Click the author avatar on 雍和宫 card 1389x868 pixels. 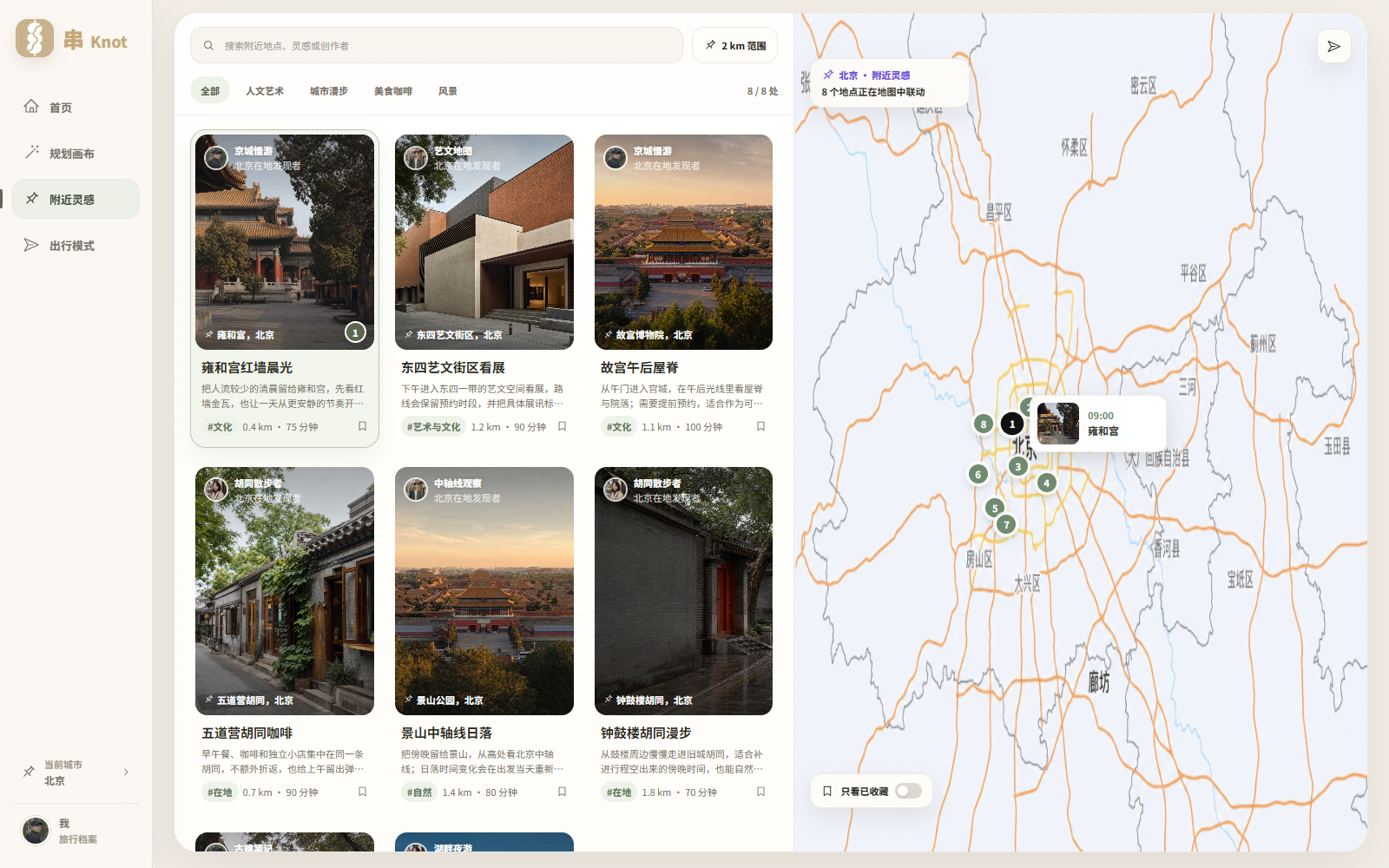(216, 157)
